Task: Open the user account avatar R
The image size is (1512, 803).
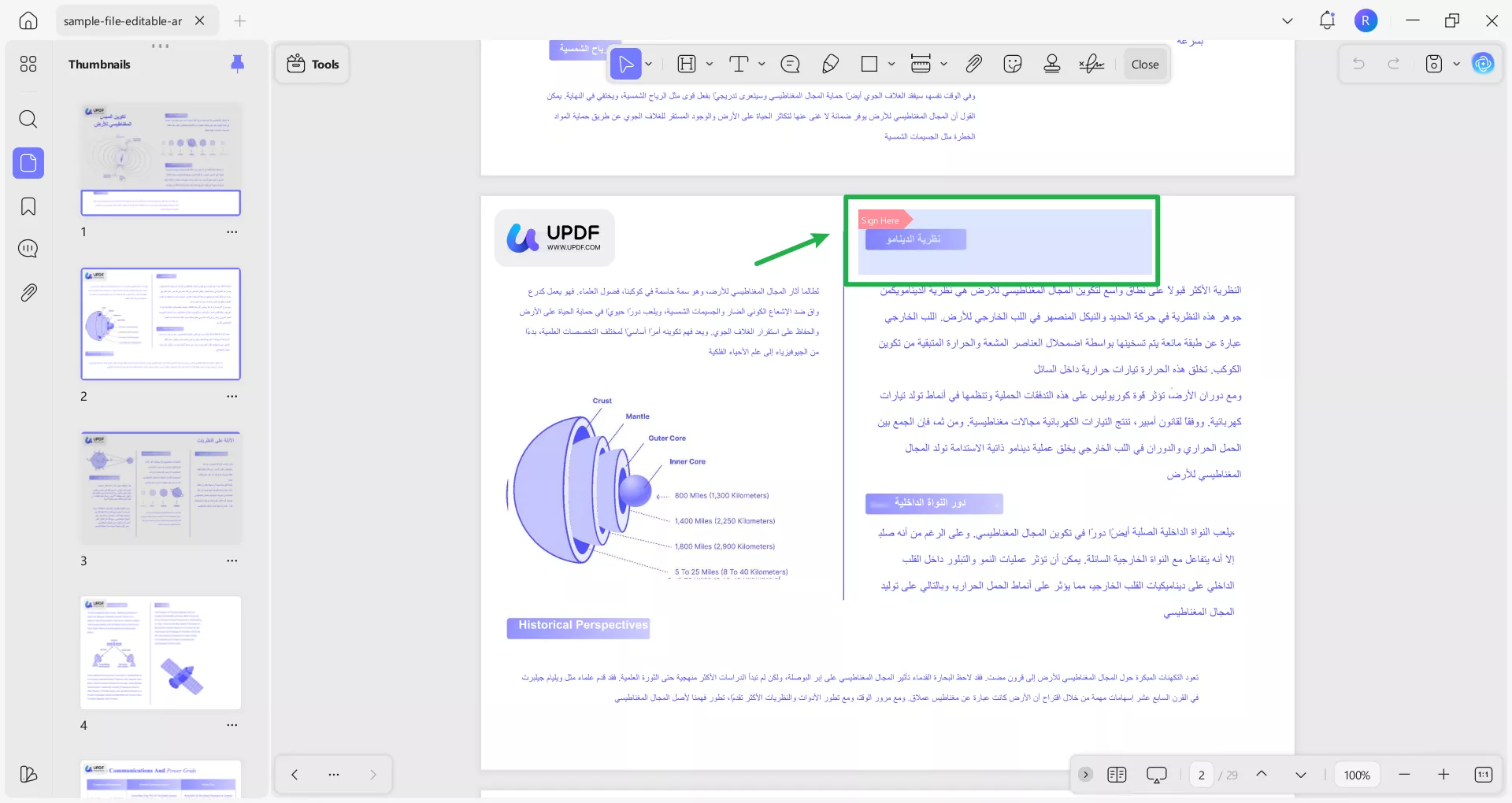Action: 1366,20
